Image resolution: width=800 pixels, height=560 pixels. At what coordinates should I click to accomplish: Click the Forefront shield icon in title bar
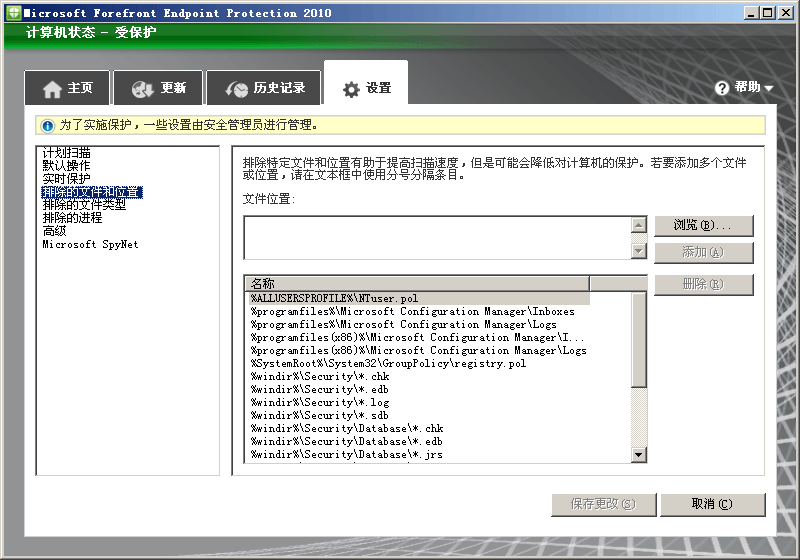(x=12, y=13)
